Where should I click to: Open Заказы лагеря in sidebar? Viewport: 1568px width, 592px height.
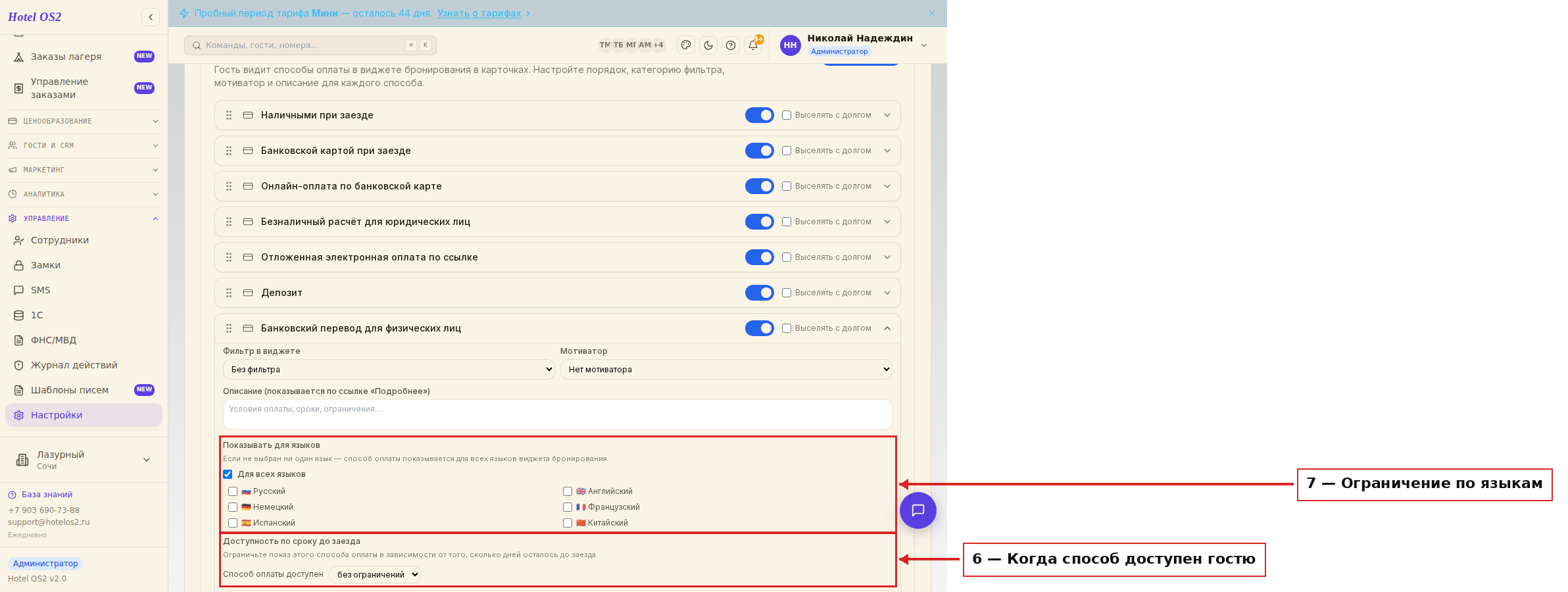(x=84, y=57)
